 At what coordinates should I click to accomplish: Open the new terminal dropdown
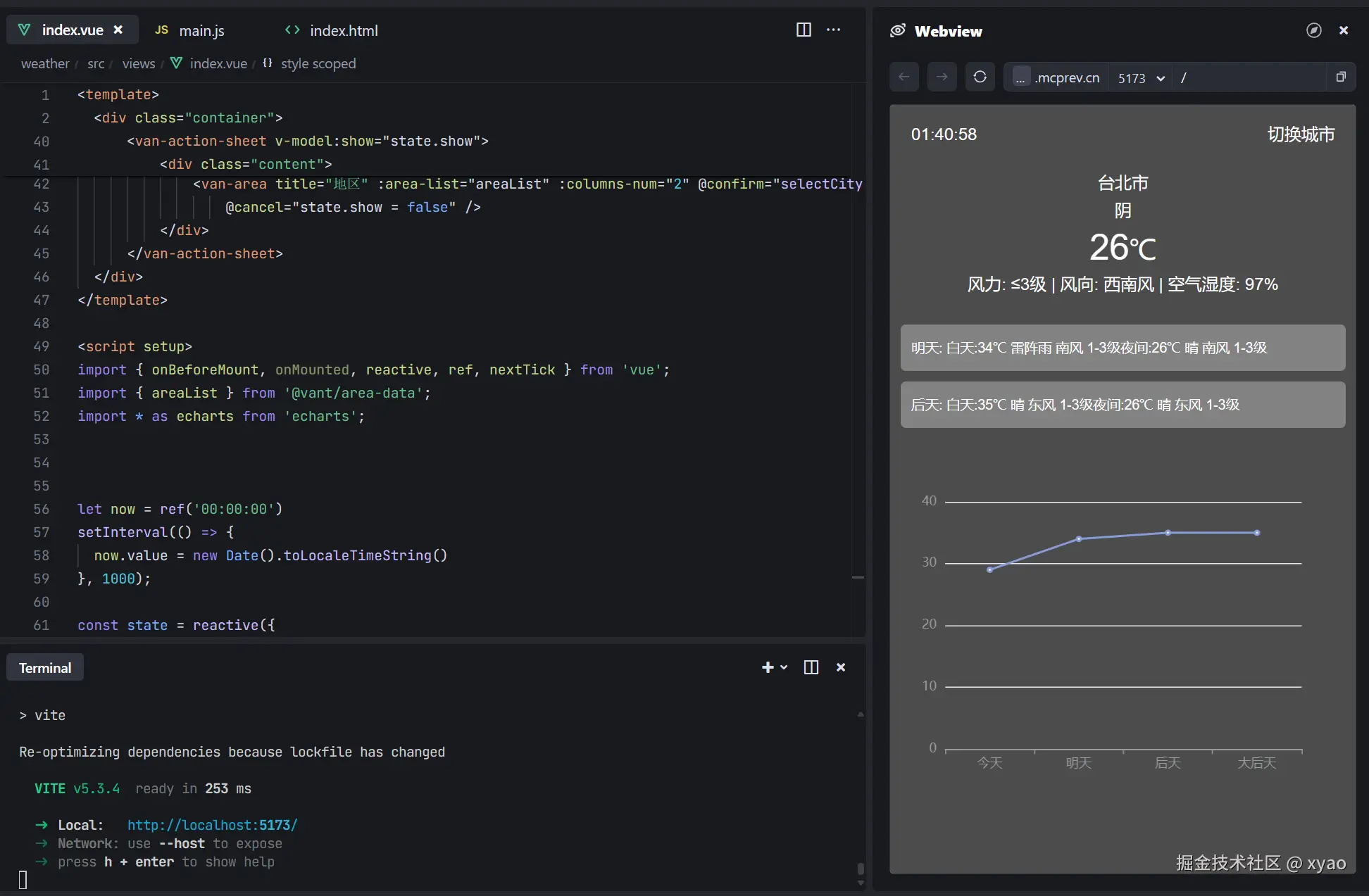(784, 667)
